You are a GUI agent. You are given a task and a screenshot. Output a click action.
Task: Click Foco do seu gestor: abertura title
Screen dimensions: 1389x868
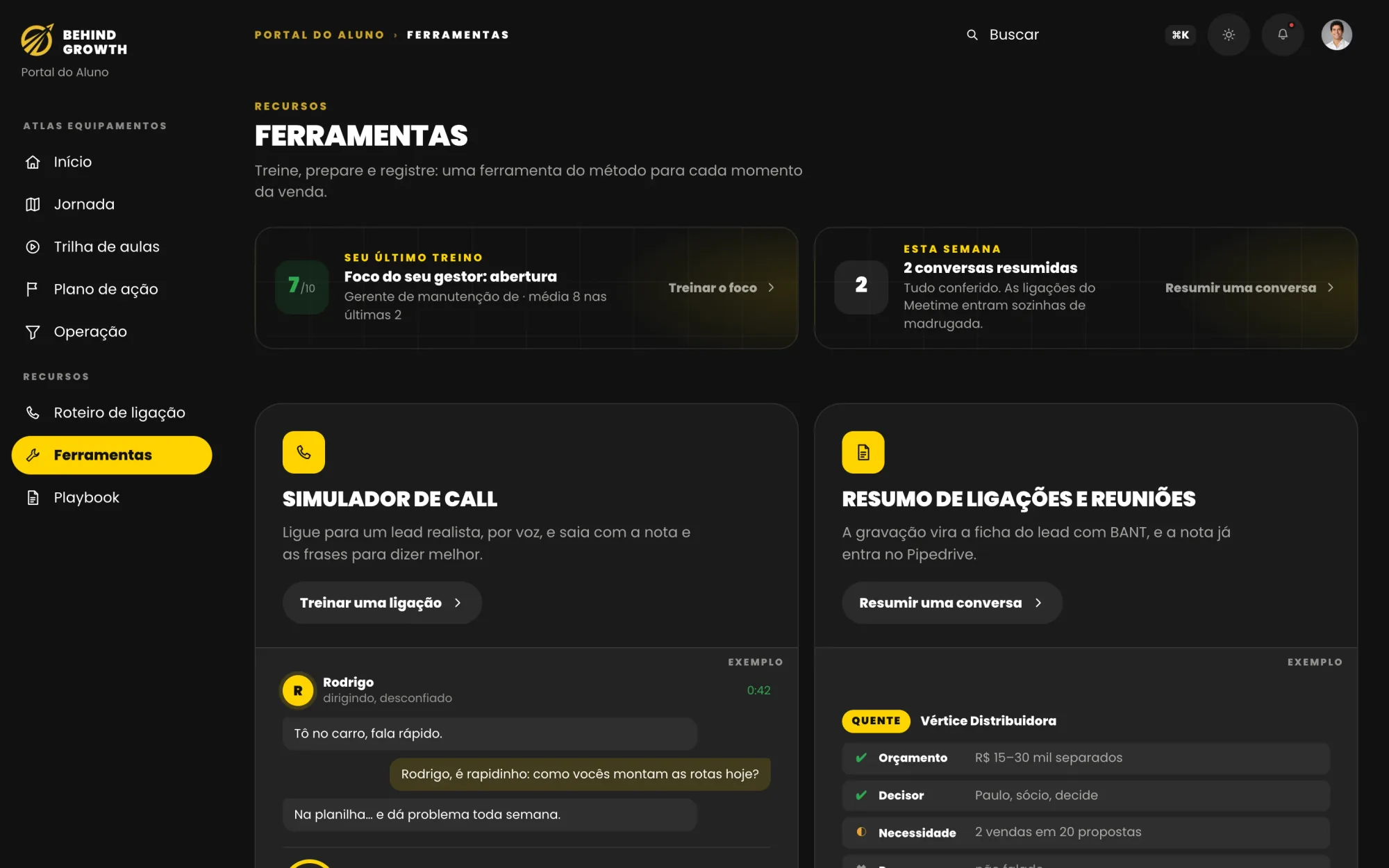pyautogui.click(x=451, y=276)
